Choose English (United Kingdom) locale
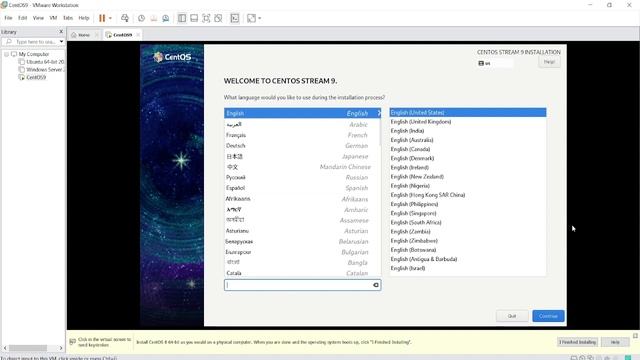Screen dimensions: 640x360 click(468, 122)
